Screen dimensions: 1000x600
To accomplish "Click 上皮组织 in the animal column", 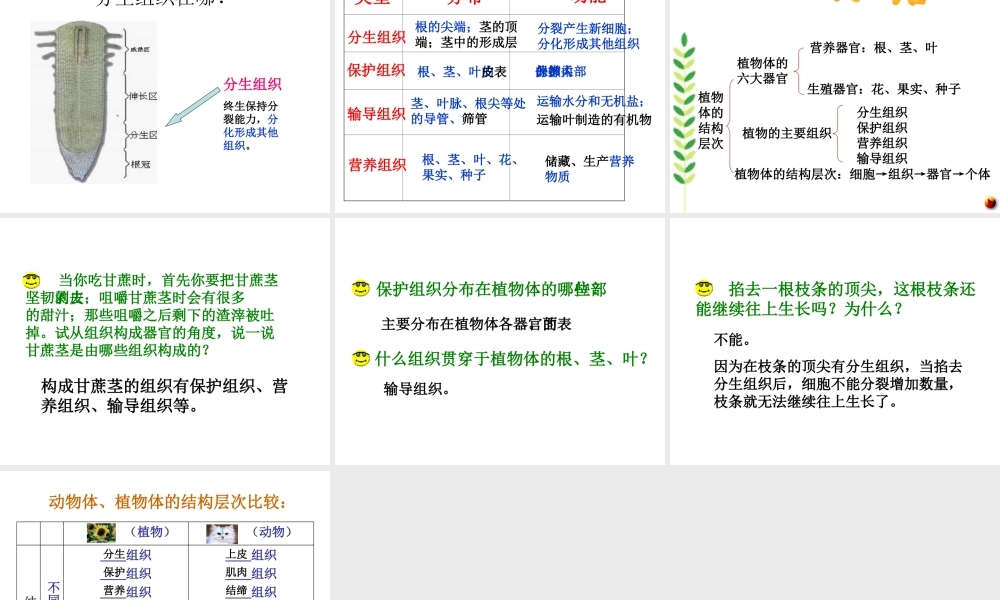I will click(x=251, y=555).
